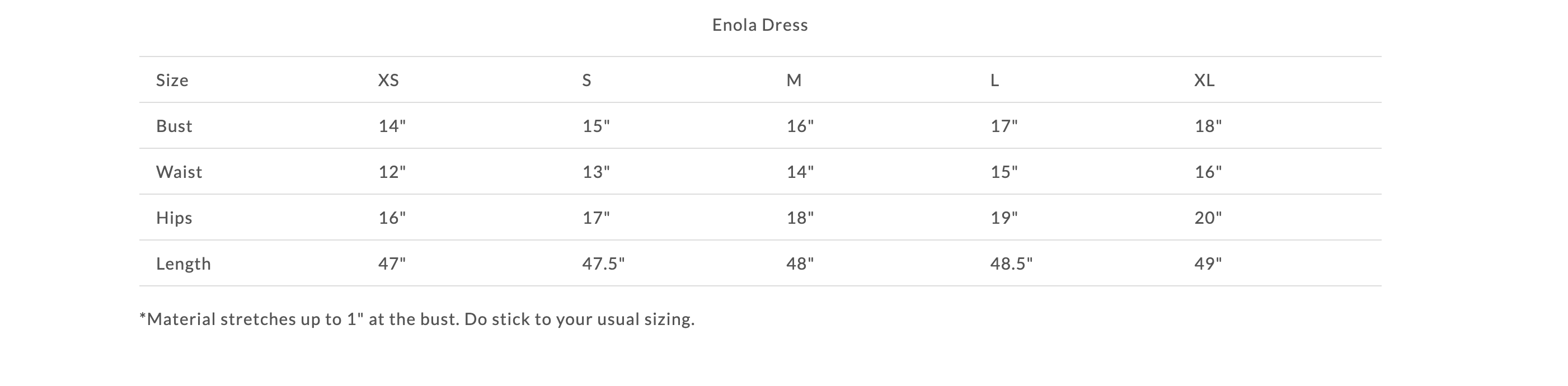Click the material stretch note text
Screen dimensions: 1568x386
tap(417, 319)
